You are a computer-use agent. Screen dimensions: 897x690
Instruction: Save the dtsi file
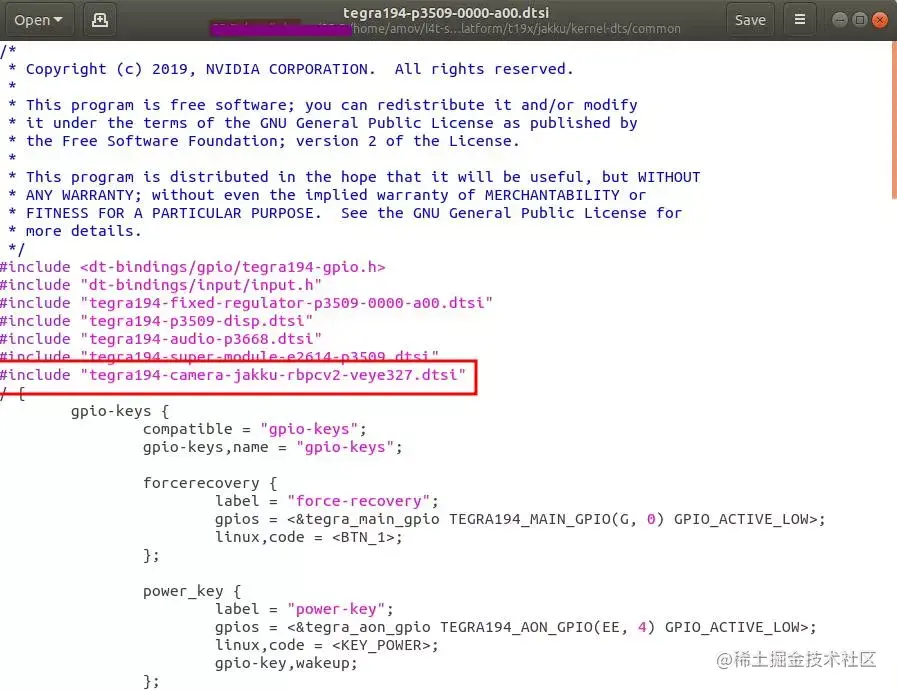click(x=750, y=20)
